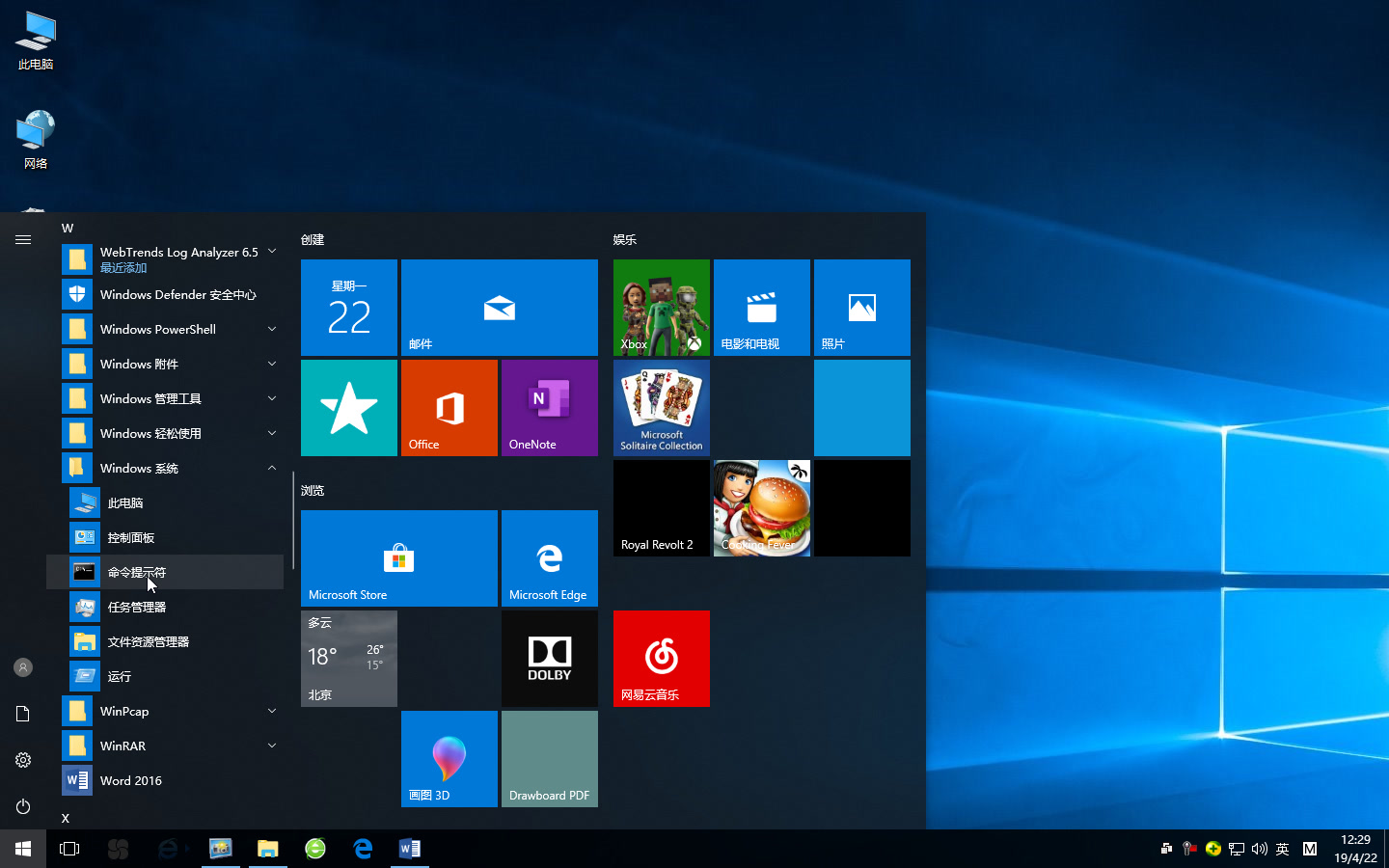This screenshot has width=1389, height=868.
Task: Expand the WinPcap folder
Action: [x=165, y=711]
